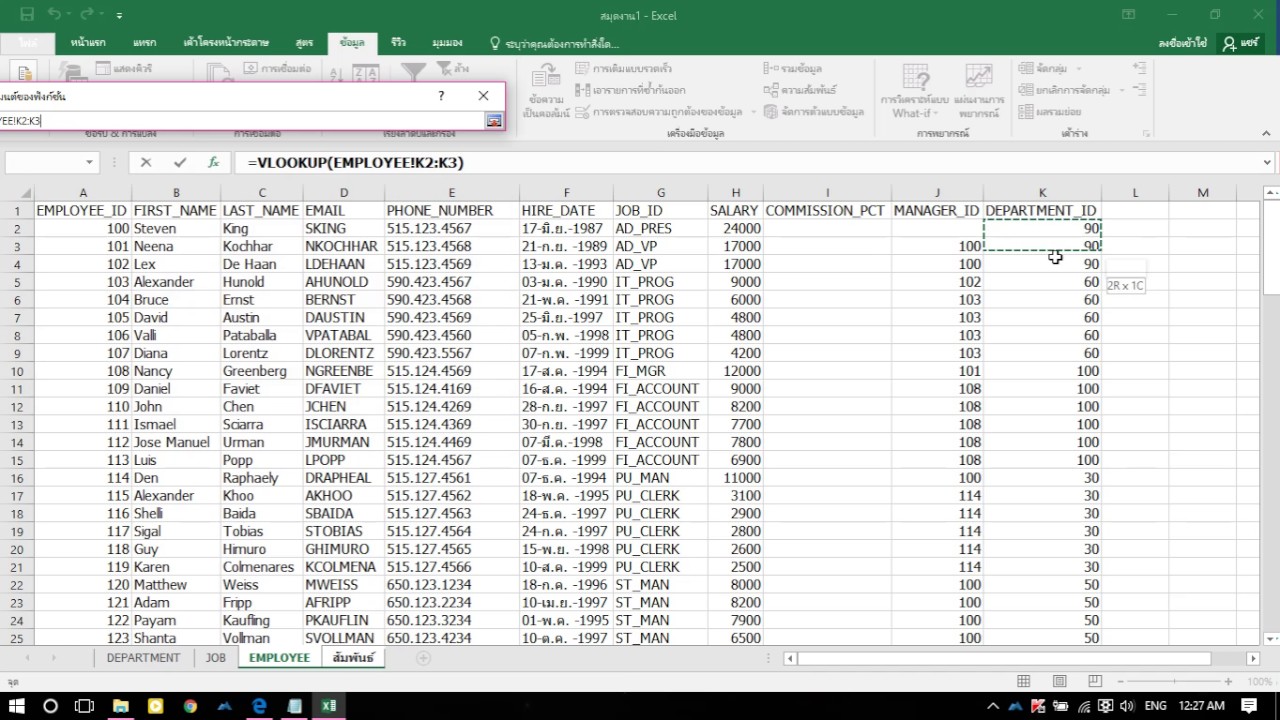Click the Data Validation icon

583,112
